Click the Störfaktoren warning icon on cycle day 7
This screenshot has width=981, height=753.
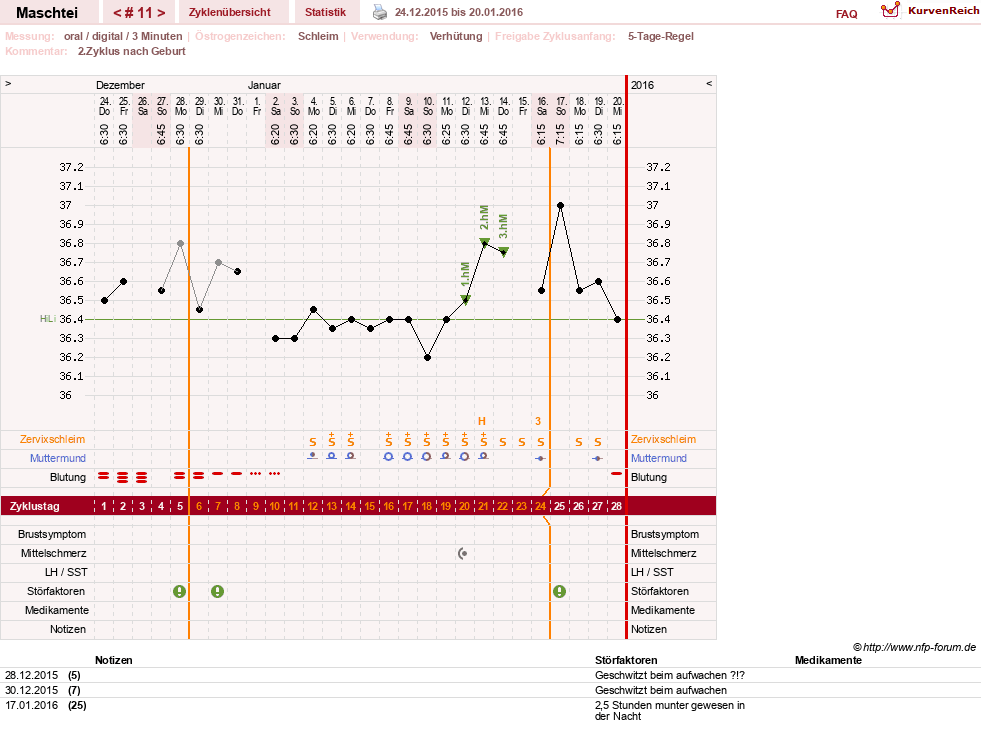217,591
